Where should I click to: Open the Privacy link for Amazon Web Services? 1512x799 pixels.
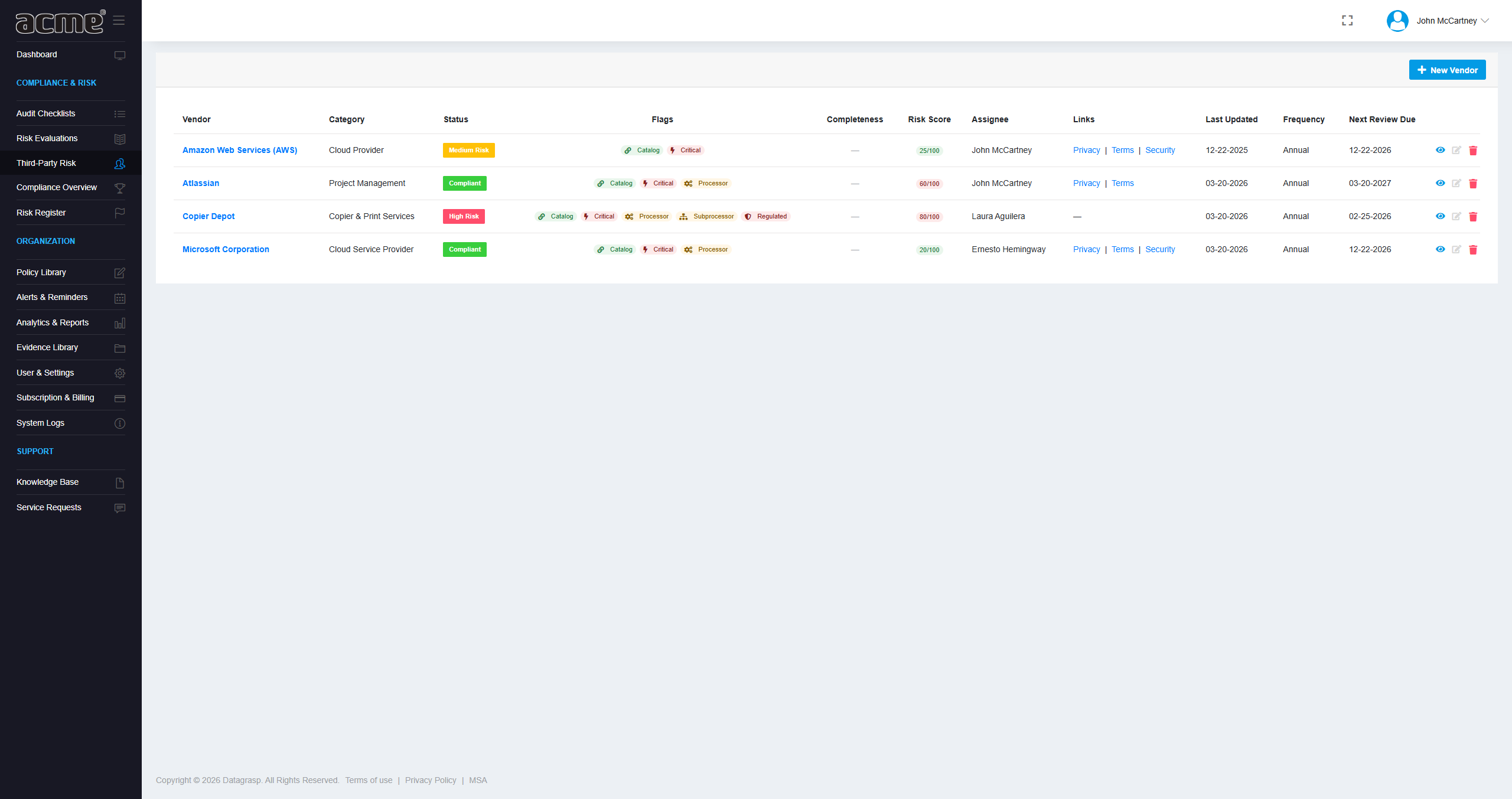click(1086, 150)
